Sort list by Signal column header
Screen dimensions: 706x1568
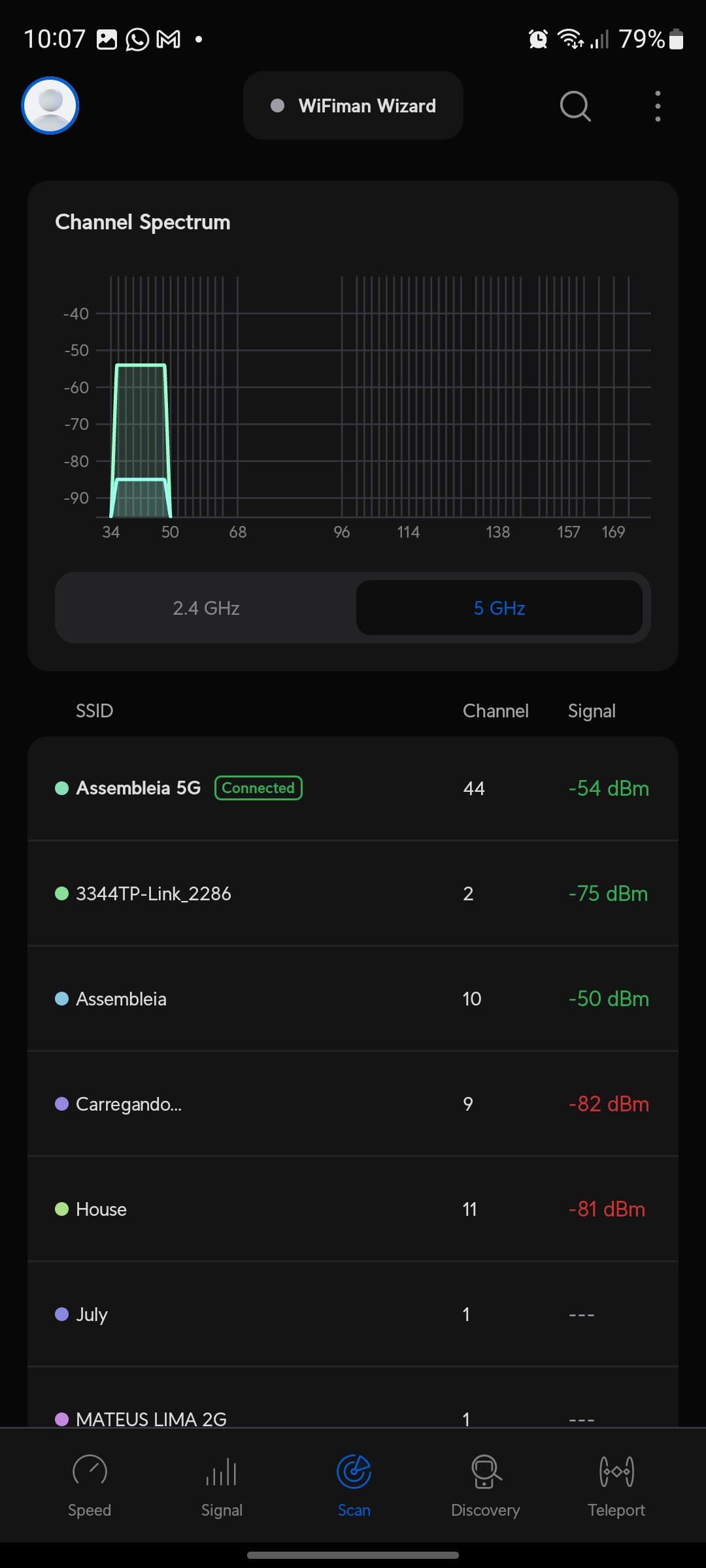[592, 711]
